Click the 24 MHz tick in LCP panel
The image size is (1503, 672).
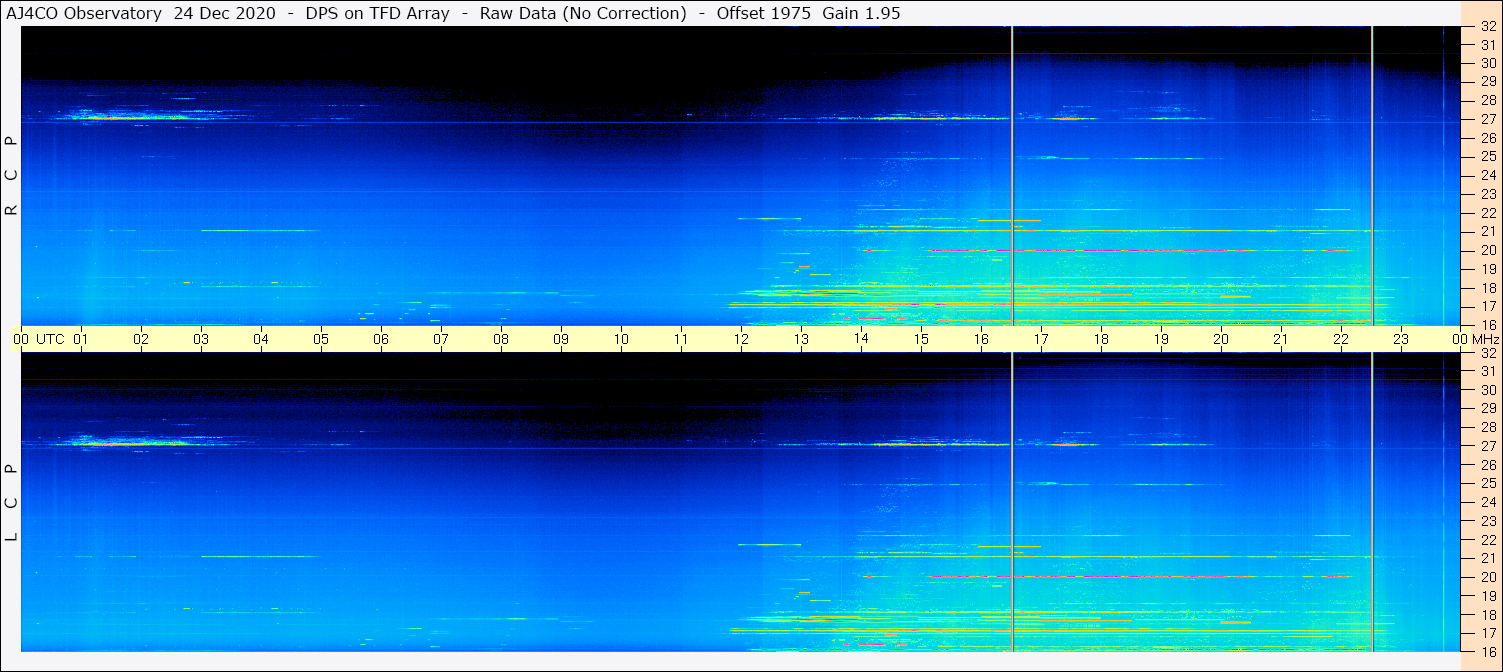coord(1488,502)
